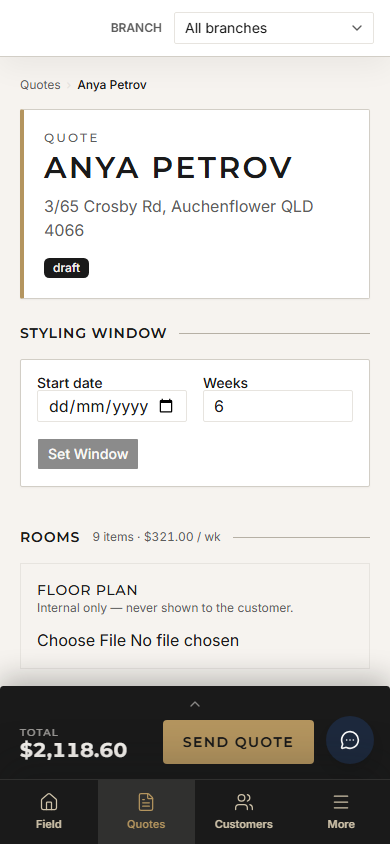Viewport: 390px width, 844px height.
Task: Open Customers via the people icon
Action: pyautogui.click(x=244, y=802)
